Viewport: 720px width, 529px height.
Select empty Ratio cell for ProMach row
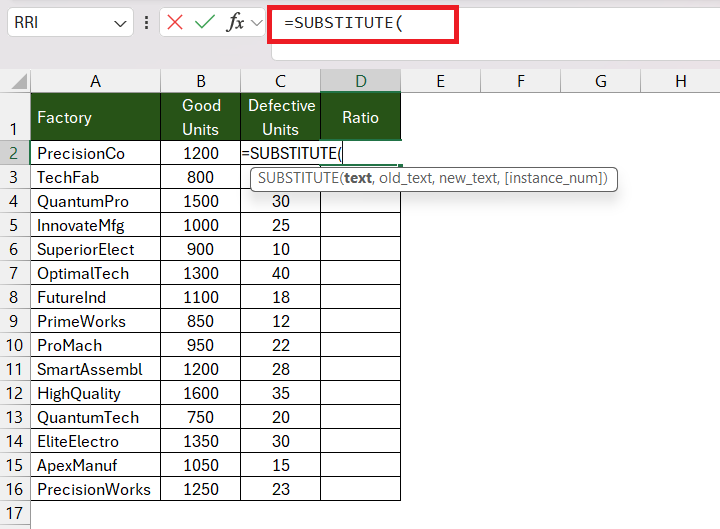point(360,345)
